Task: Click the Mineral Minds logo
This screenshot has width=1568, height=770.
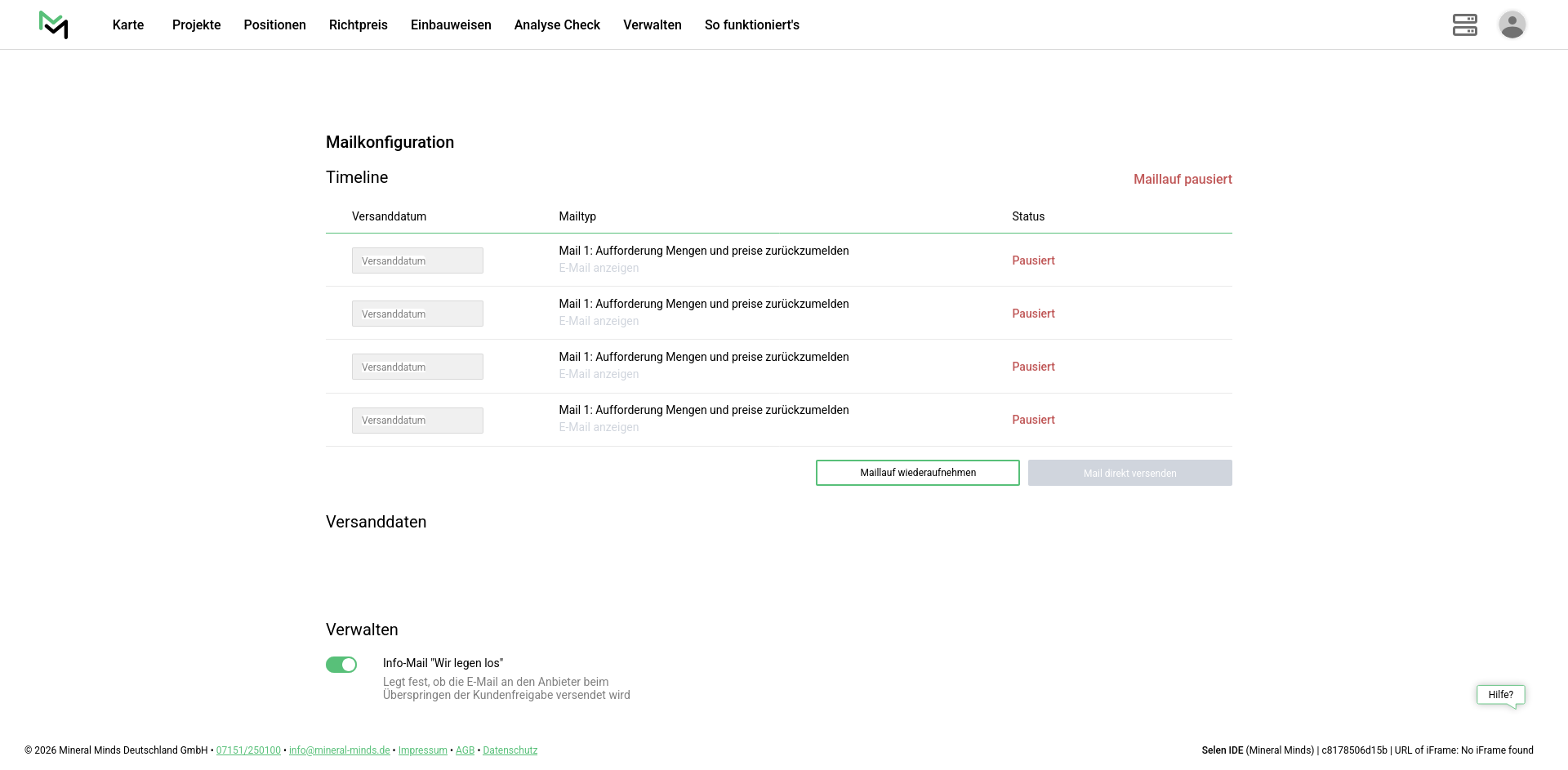Action: [x=53, y=24]
